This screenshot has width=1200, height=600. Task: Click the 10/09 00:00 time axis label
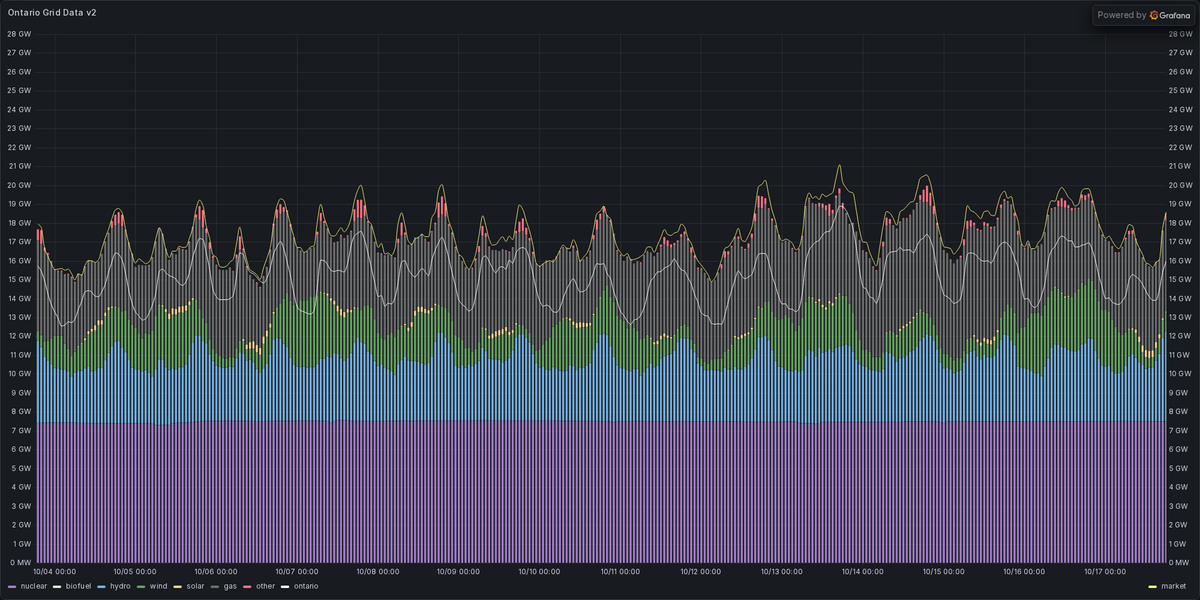459,573
